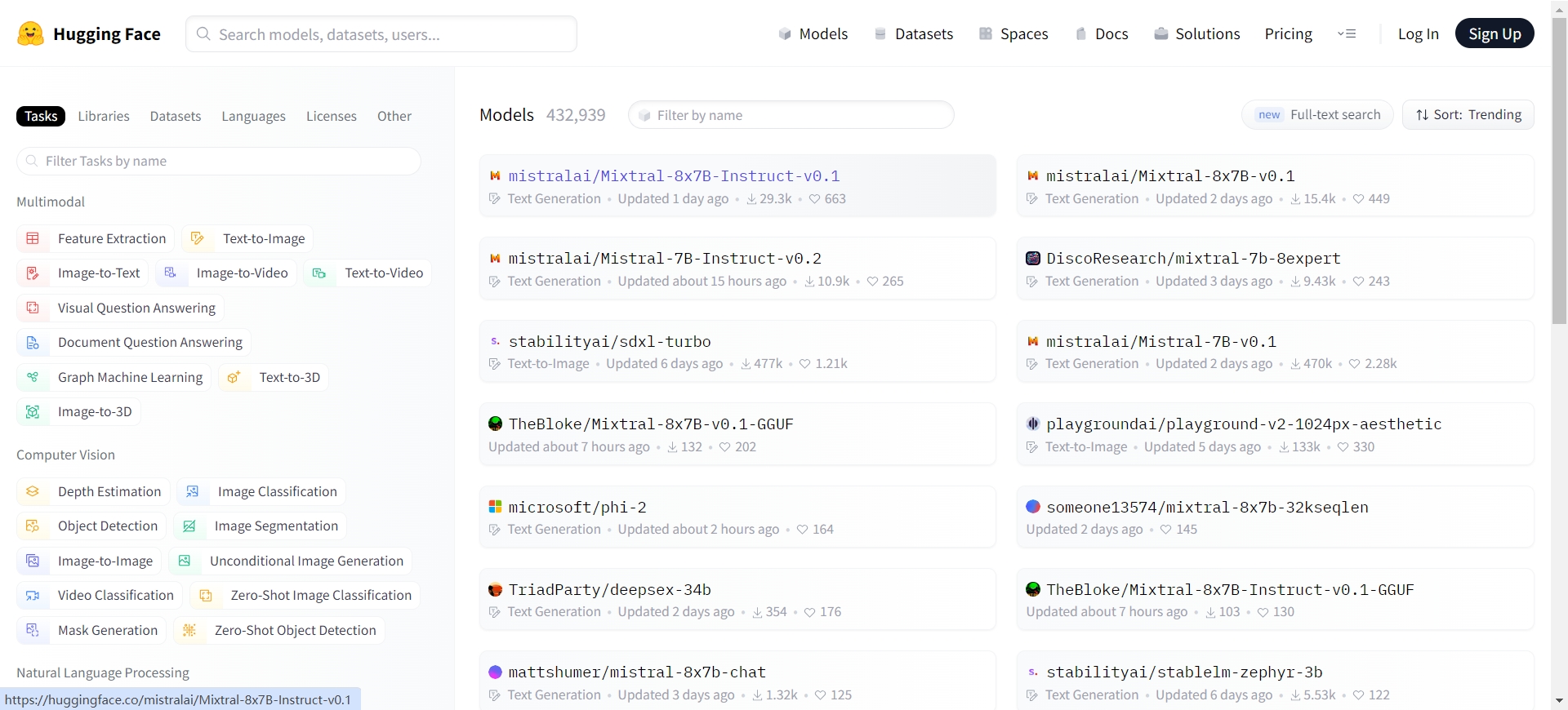
Task: Expand the additional navigation menu icon
Action: [1347, 33]
